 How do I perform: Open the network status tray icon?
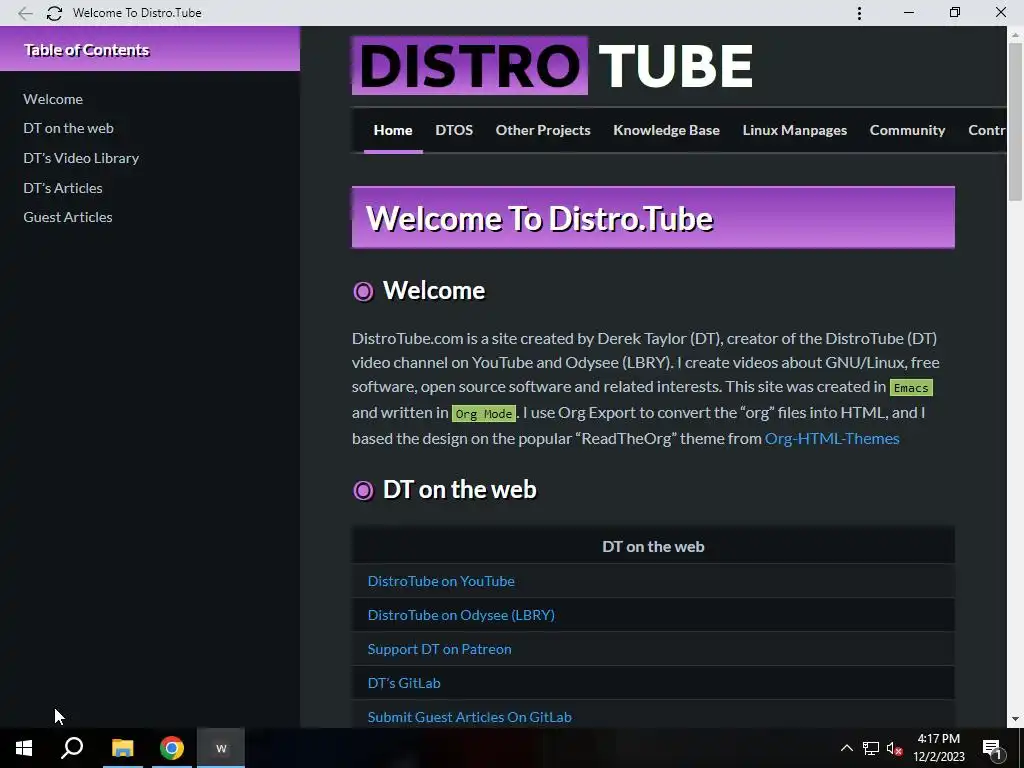click(x=871, y=748)
